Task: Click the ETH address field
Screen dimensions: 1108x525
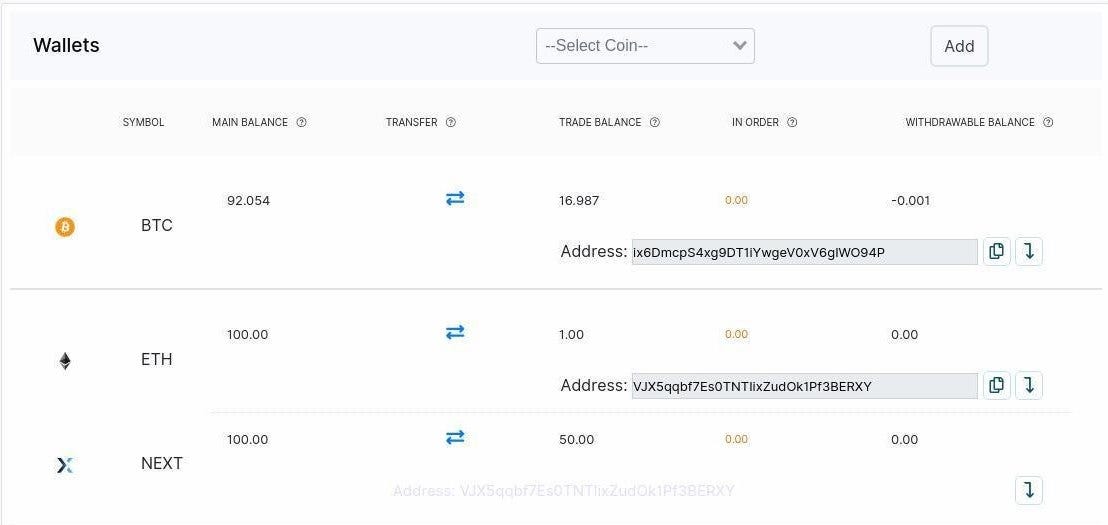Action: click(804, 386)
